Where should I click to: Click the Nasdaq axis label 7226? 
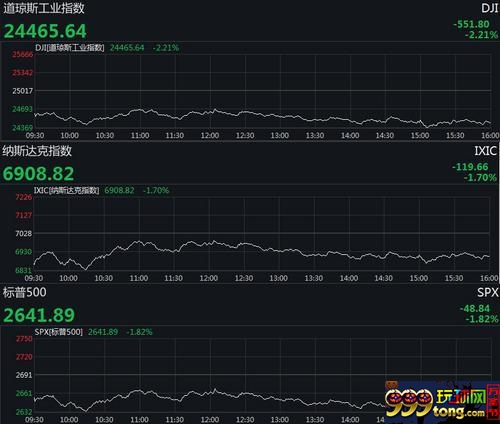[23, 197]
